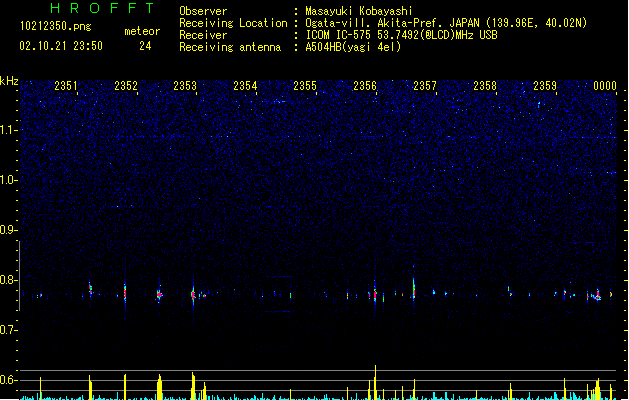
Task: Click the 'Receiver' field label
Action: point(203,35)
